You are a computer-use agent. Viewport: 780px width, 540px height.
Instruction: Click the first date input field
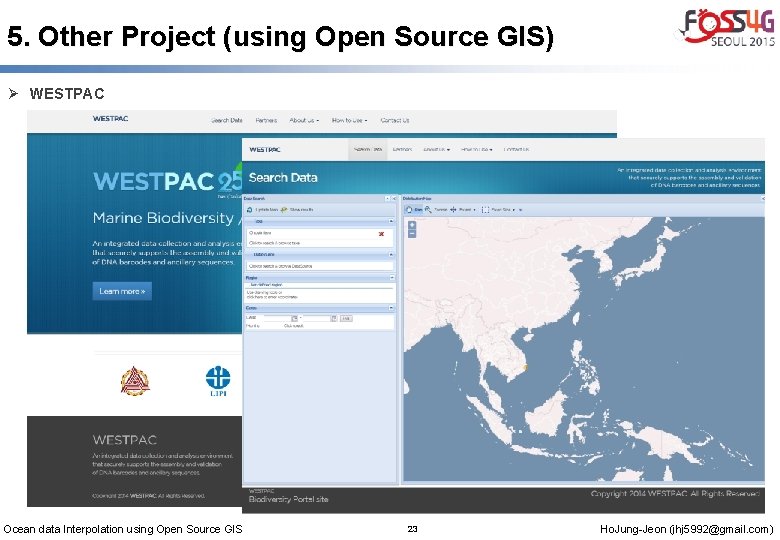277,318
